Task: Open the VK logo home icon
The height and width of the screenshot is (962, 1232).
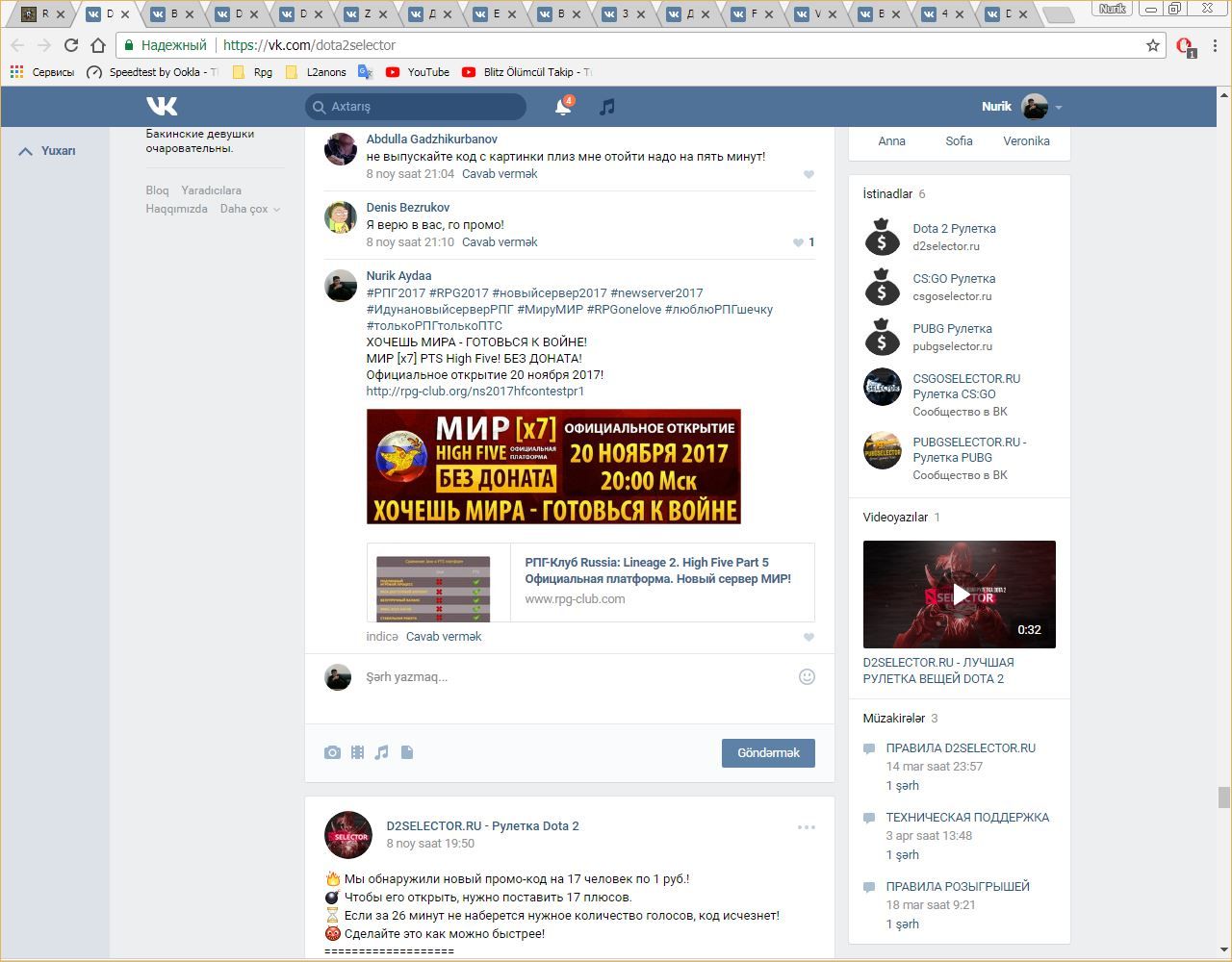Action: pyautogui.click(x=162, y=106)
